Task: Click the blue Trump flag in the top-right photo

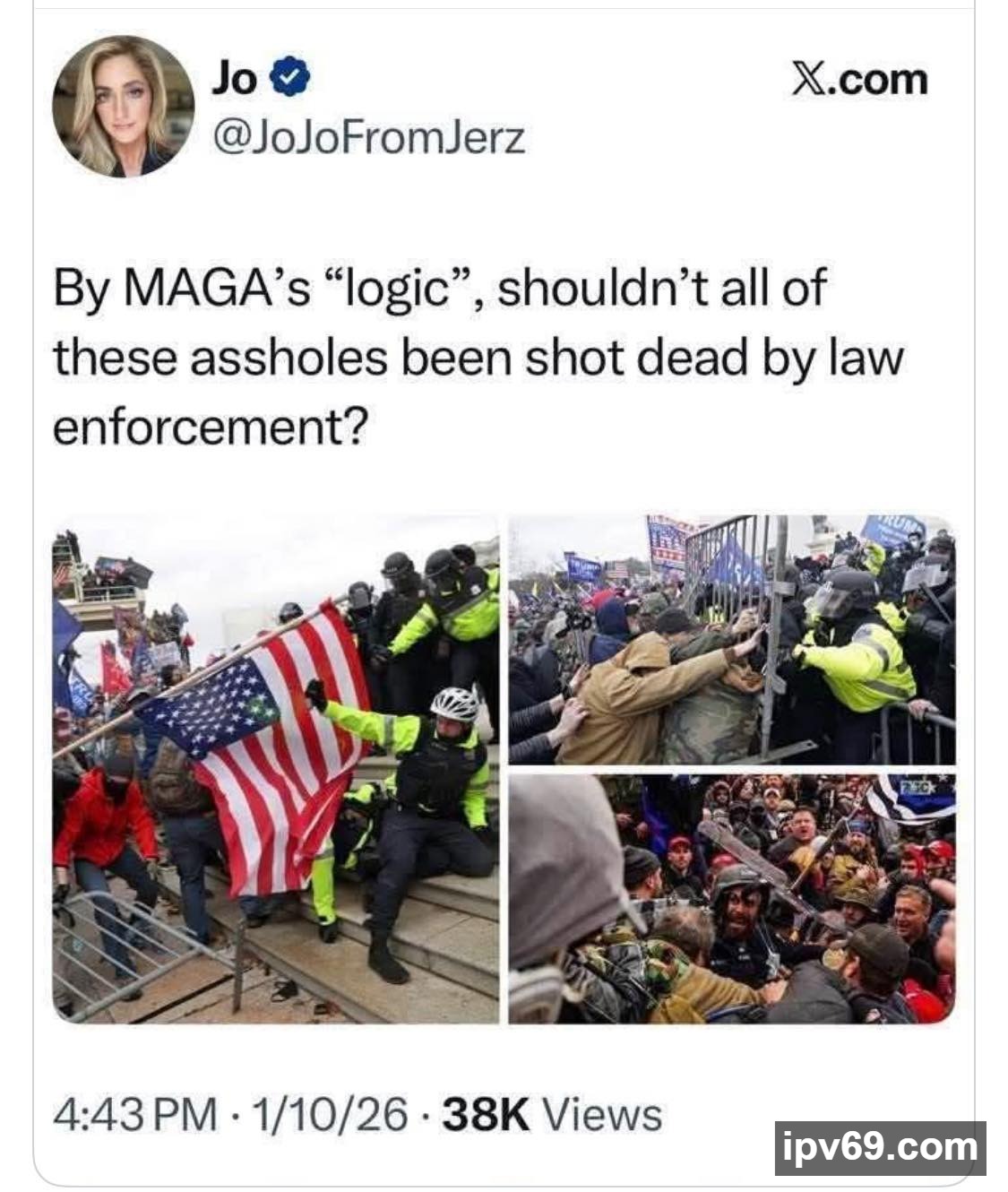Action: pyautogui.click(x=892, y=531)
